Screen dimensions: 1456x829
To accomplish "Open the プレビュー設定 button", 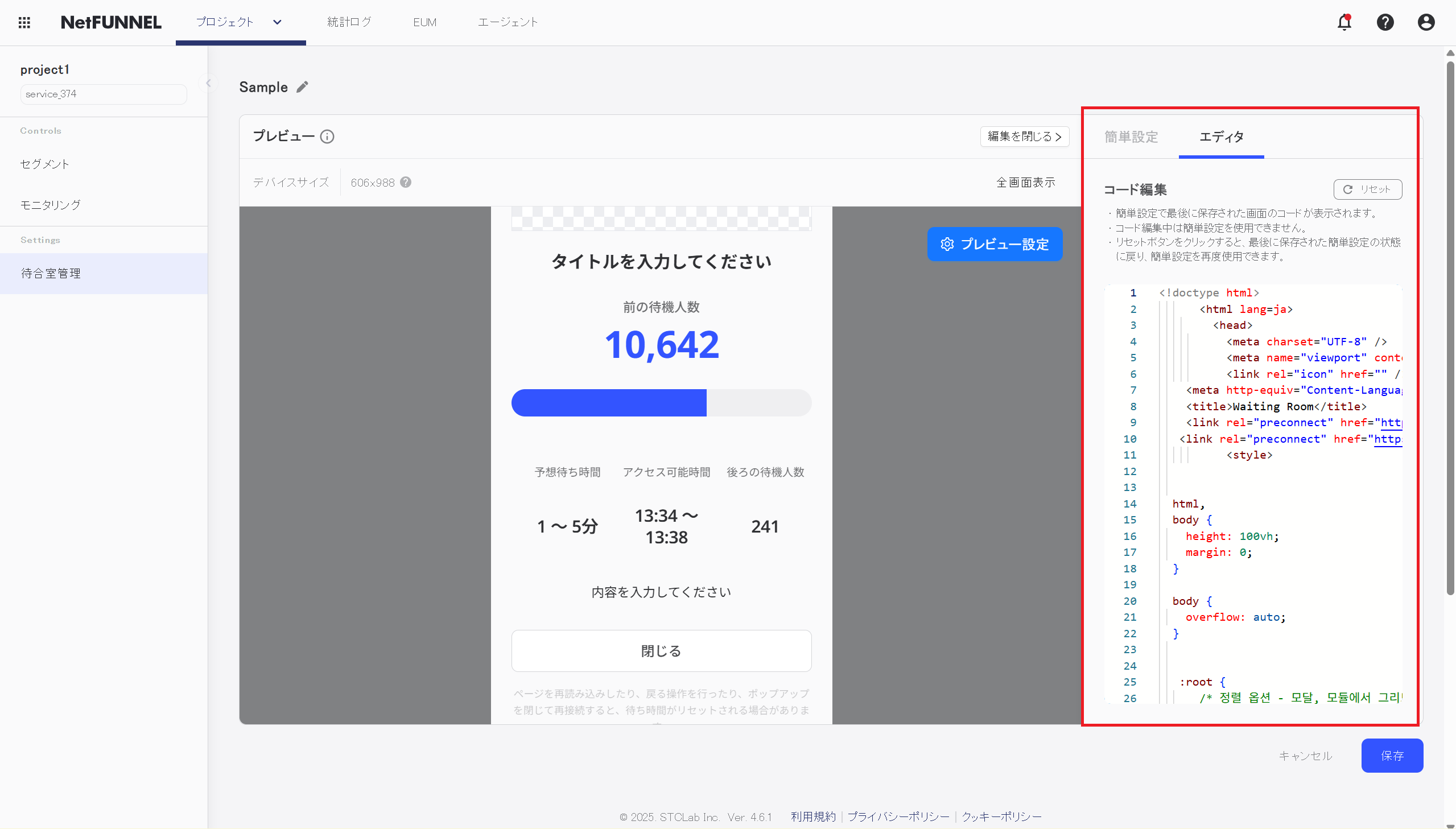I will pyautogui.click(x=995, y=244).
